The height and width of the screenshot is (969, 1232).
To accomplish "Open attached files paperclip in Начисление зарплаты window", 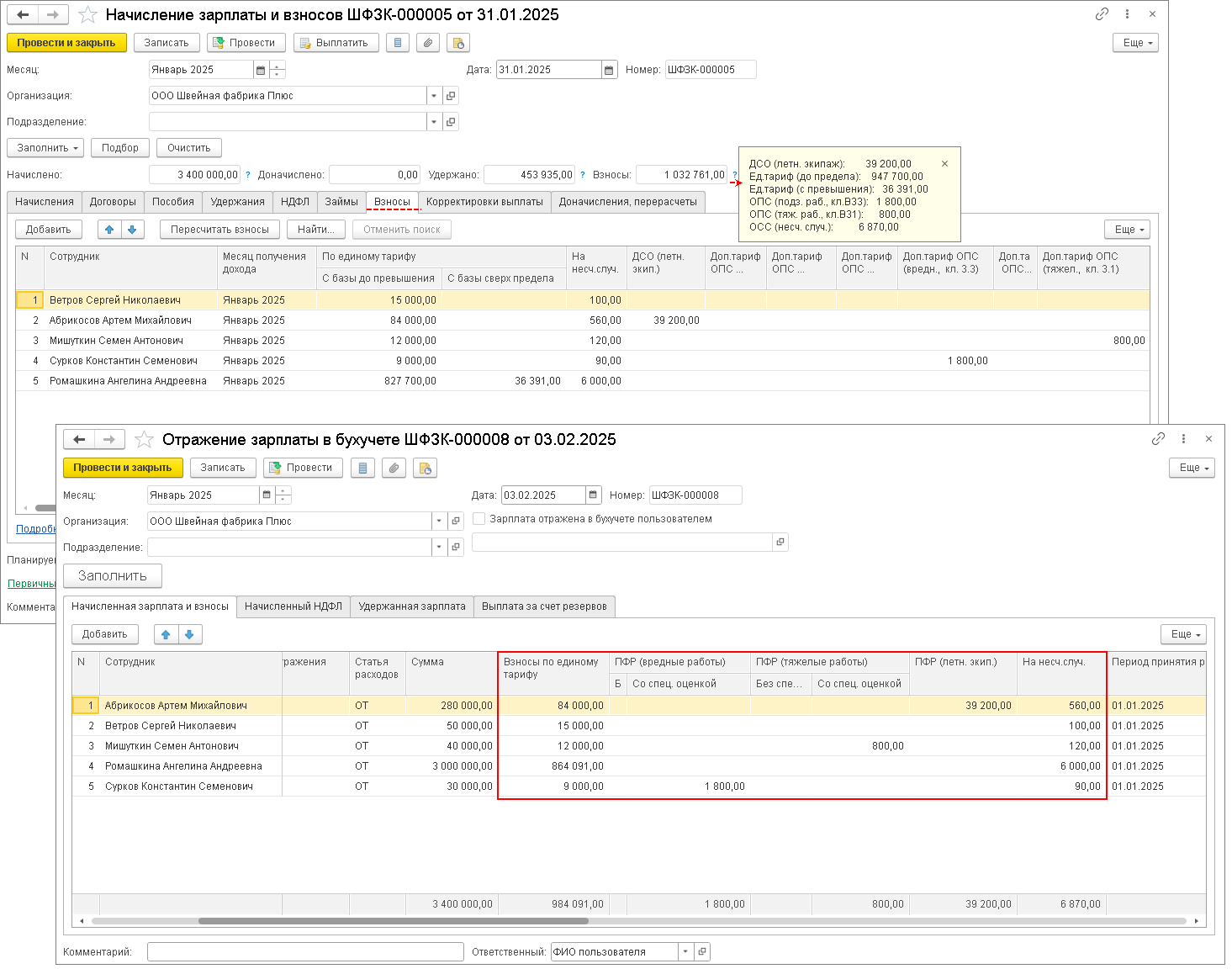I will coord(428,43).
